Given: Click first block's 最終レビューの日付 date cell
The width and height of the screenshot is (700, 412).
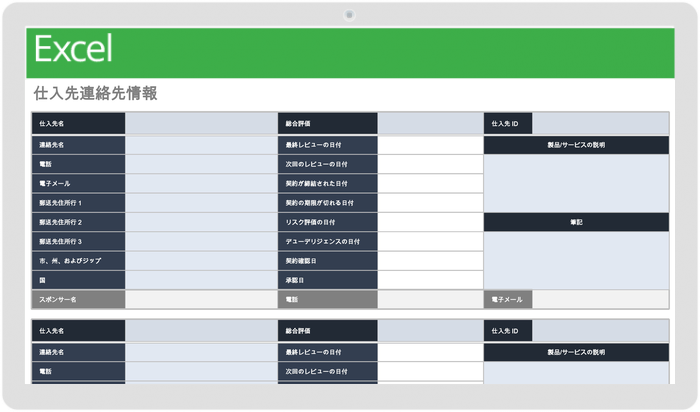Looking at the screenshot, I should click(x=430, y=145).
